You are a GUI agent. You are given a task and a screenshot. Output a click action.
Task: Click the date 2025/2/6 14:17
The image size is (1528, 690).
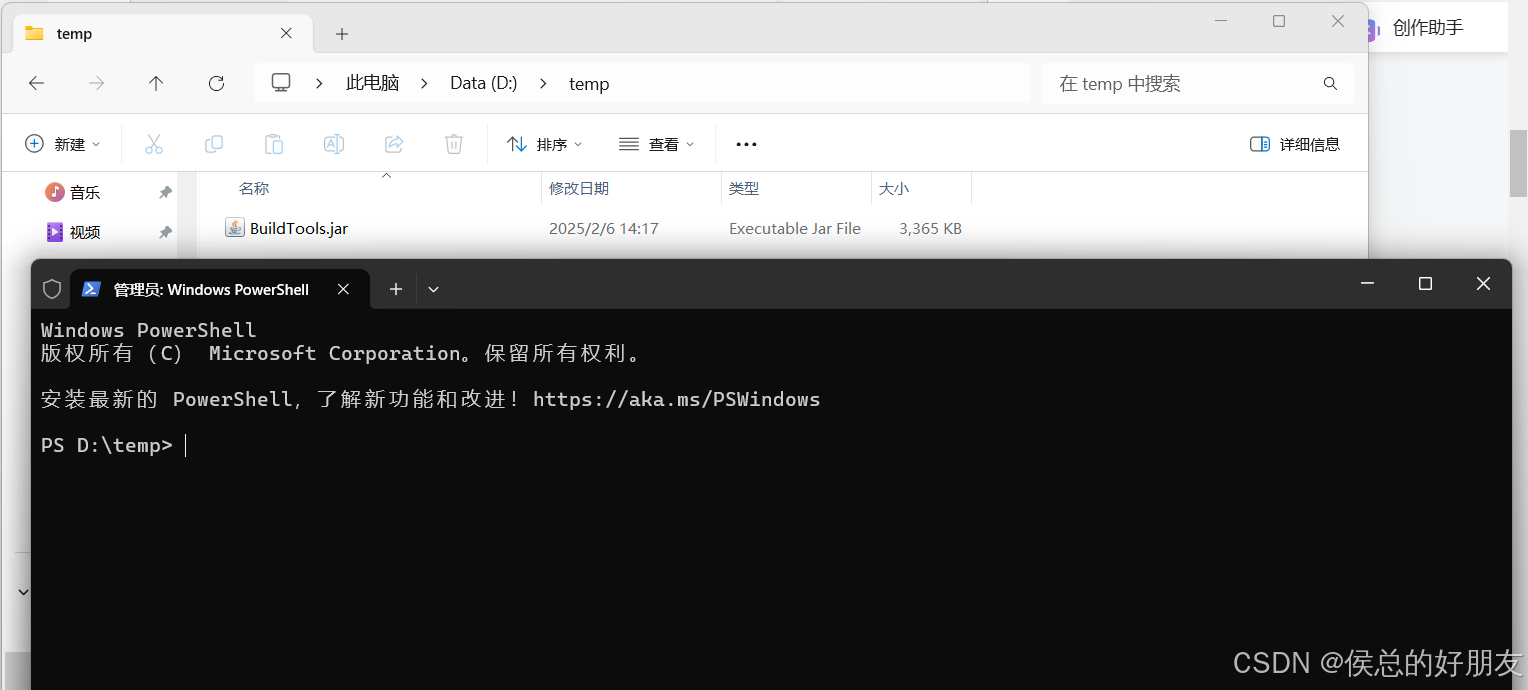click(x=604, y=228)
